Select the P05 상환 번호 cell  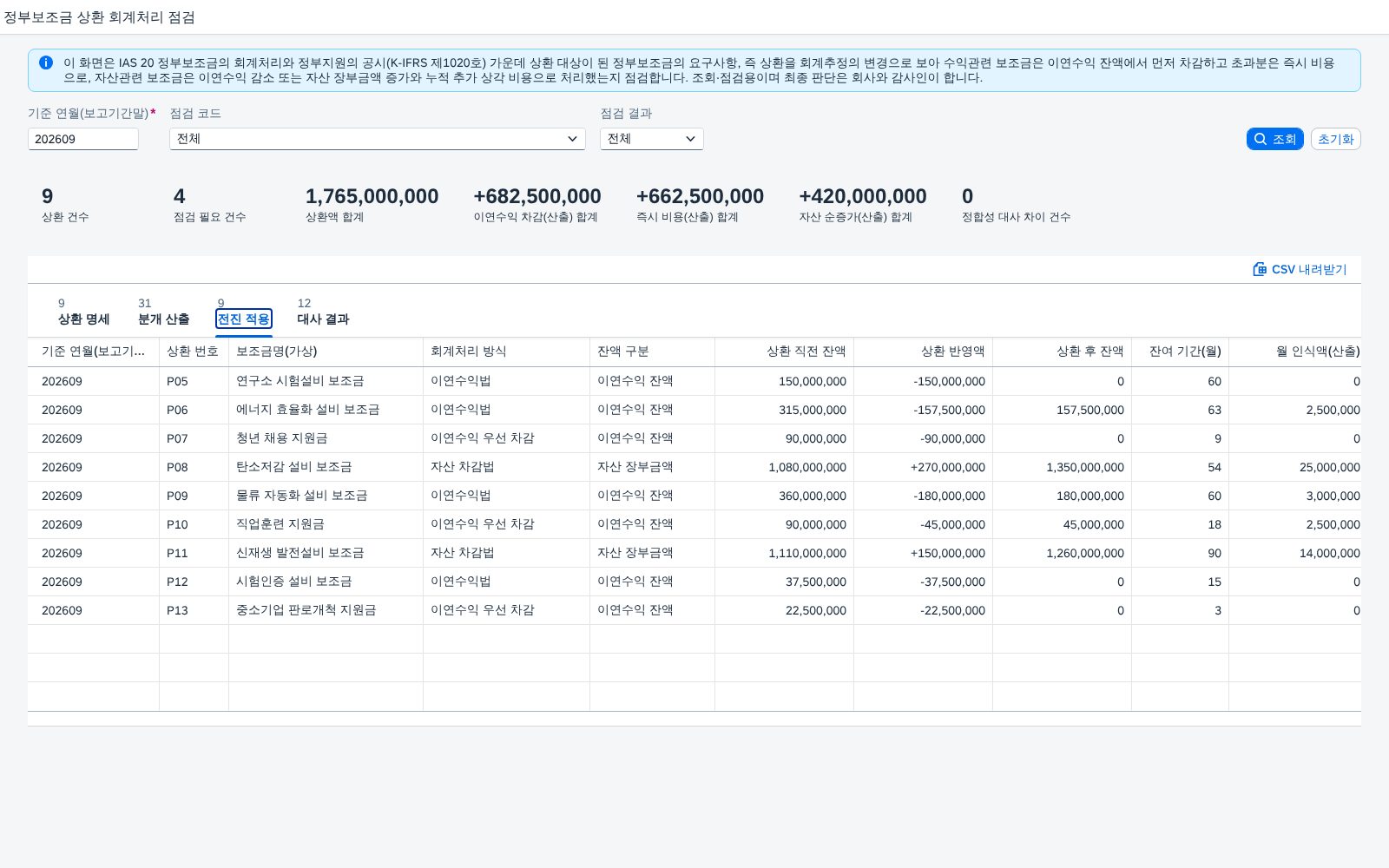tap(194, 381)
